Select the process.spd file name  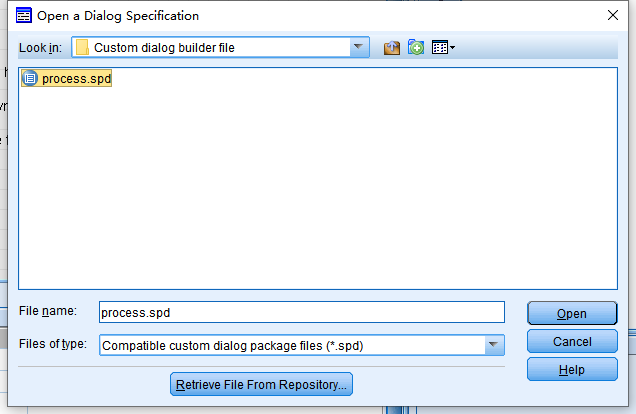tap(76, 79)
